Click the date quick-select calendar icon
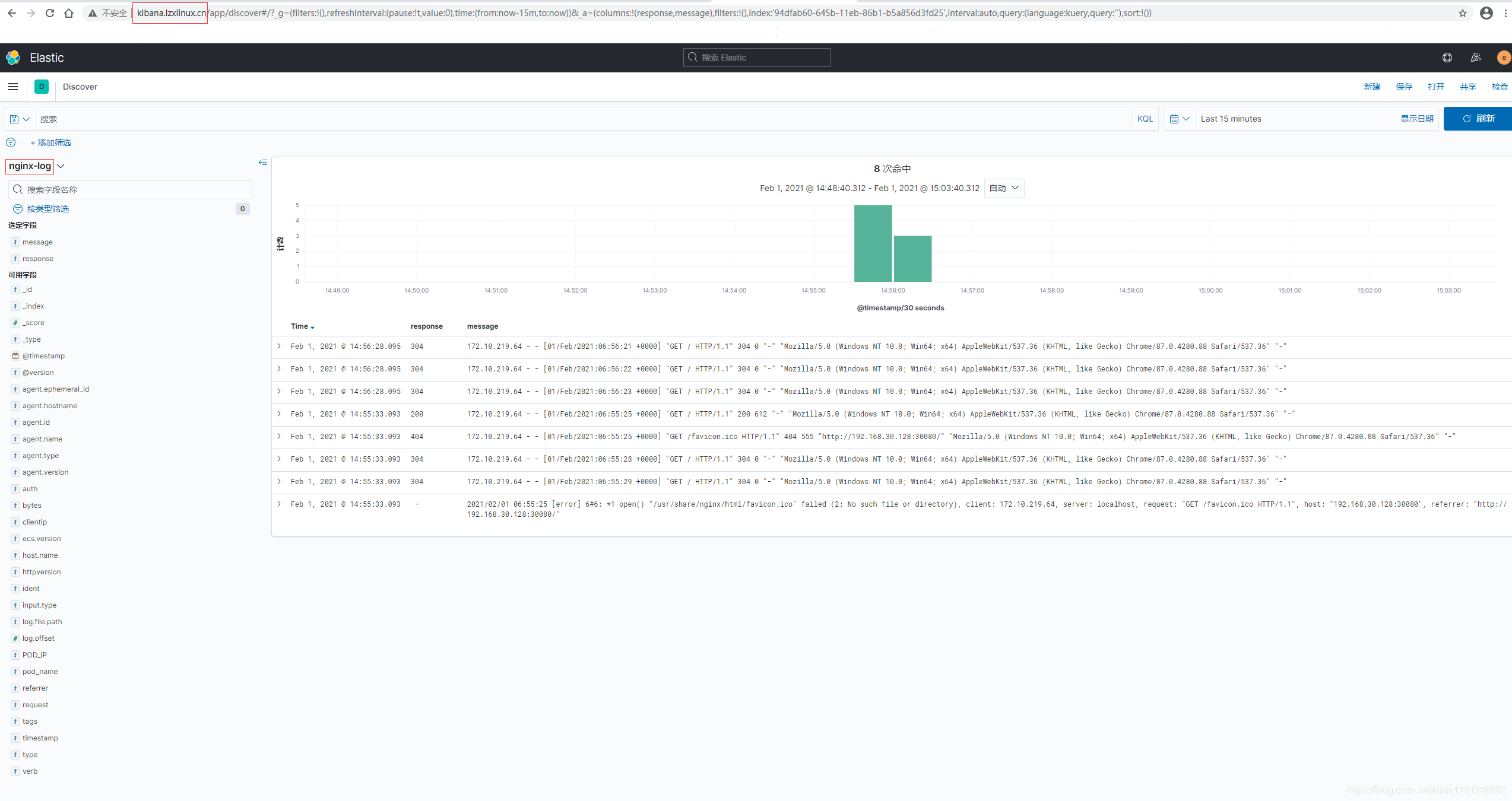Image resolution: width=1512 pixels, height=801 pixels. click(x=1179, y=119)
